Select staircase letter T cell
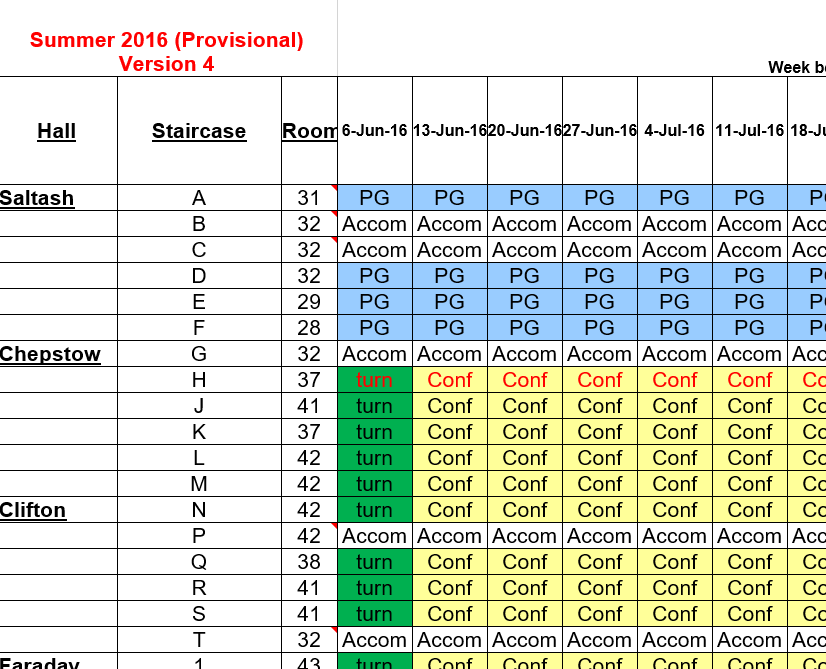The height and width of the screenshot is (669, 826). click(199, 640)
